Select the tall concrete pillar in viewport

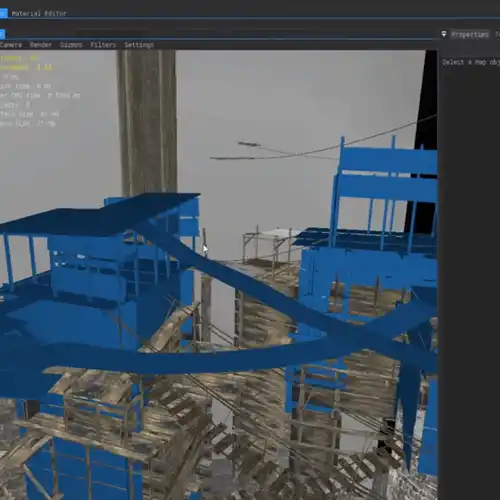pos(147,123)
